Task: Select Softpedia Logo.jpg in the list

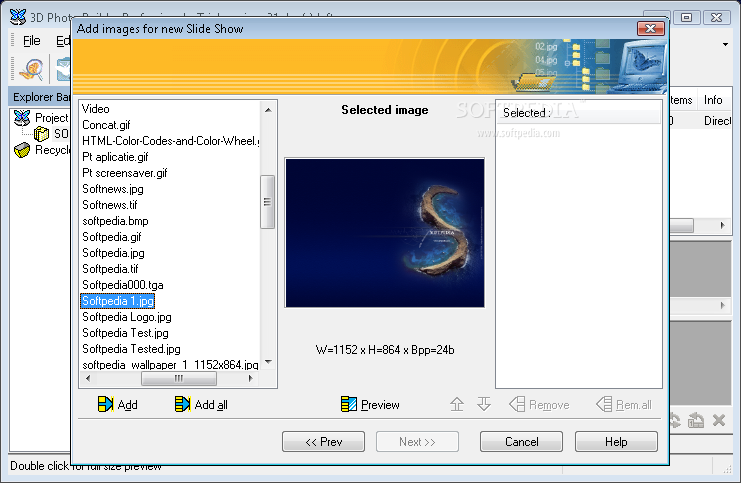Action: click(x=127, y=317)
